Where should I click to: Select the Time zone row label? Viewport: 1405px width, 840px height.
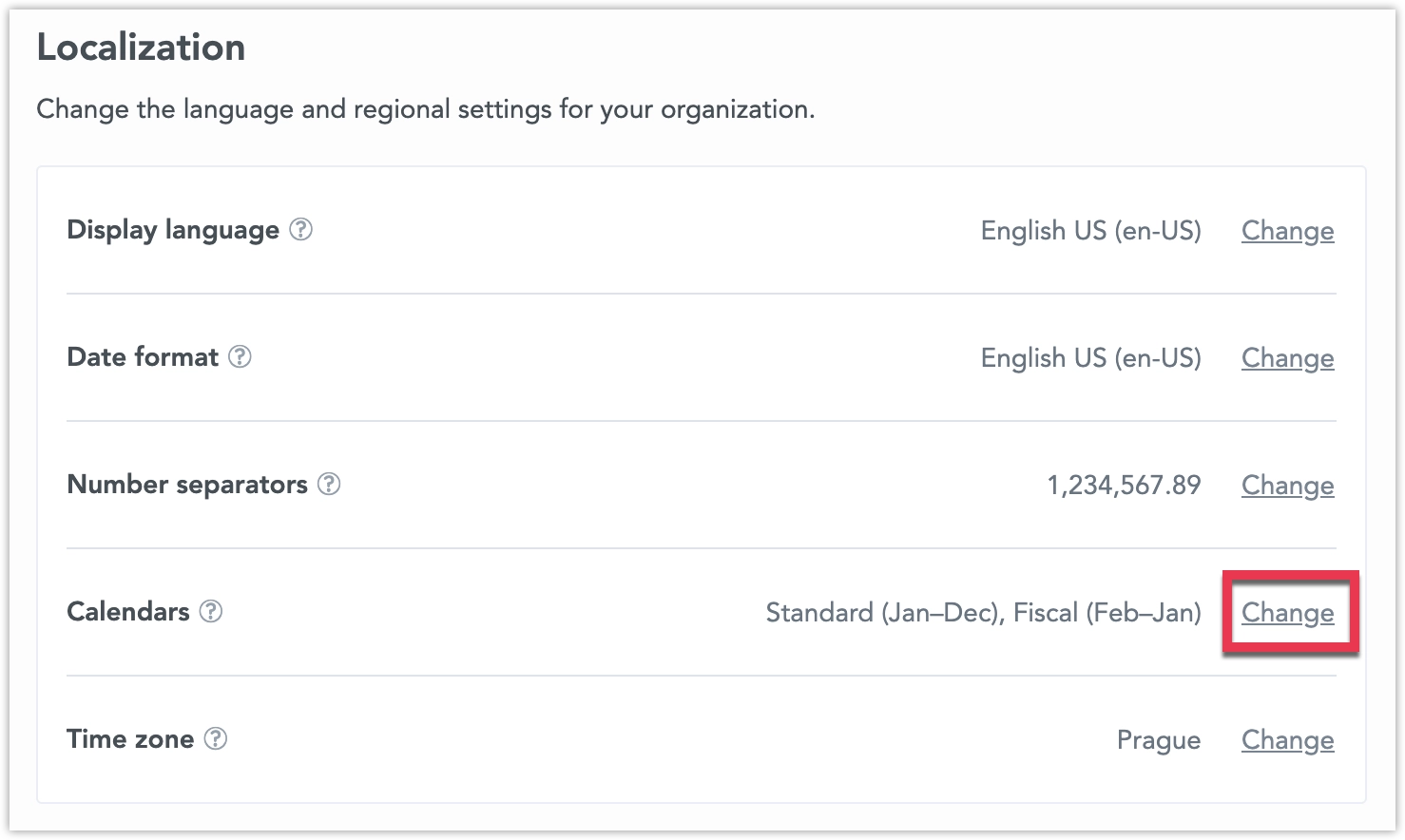pyautogui.click(x=131, y=738)
